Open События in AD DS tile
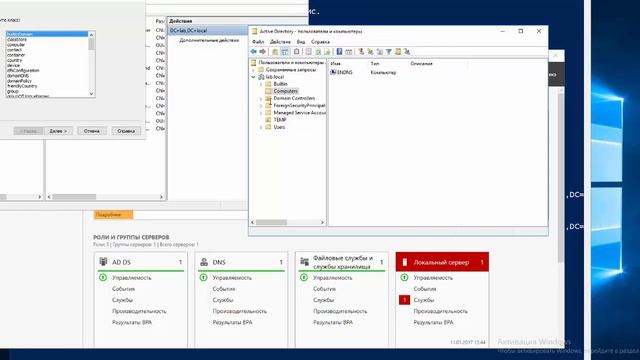The image size is (640, 360). click(123, 289)
